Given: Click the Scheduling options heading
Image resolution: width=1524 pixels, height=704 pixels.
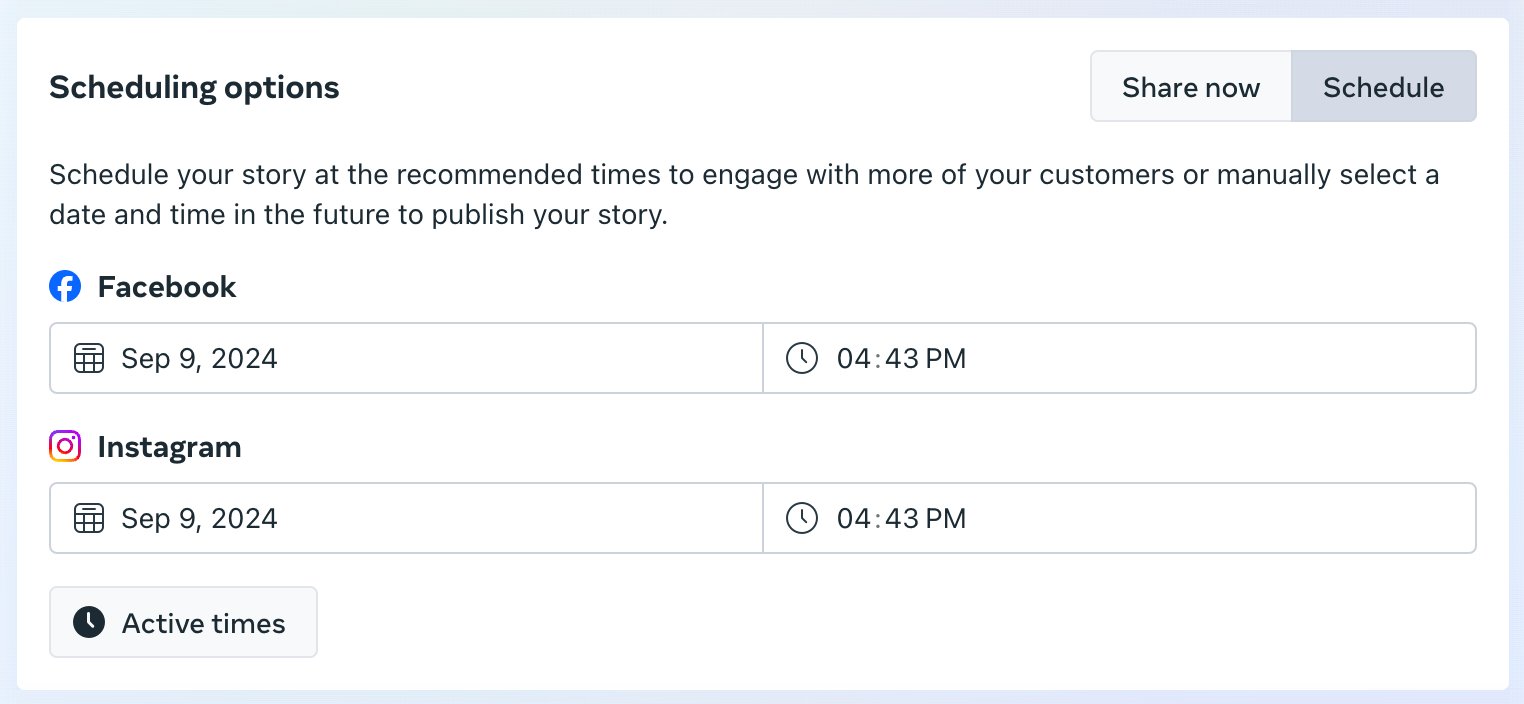Looking at the screenshot, I should (194, 88).
